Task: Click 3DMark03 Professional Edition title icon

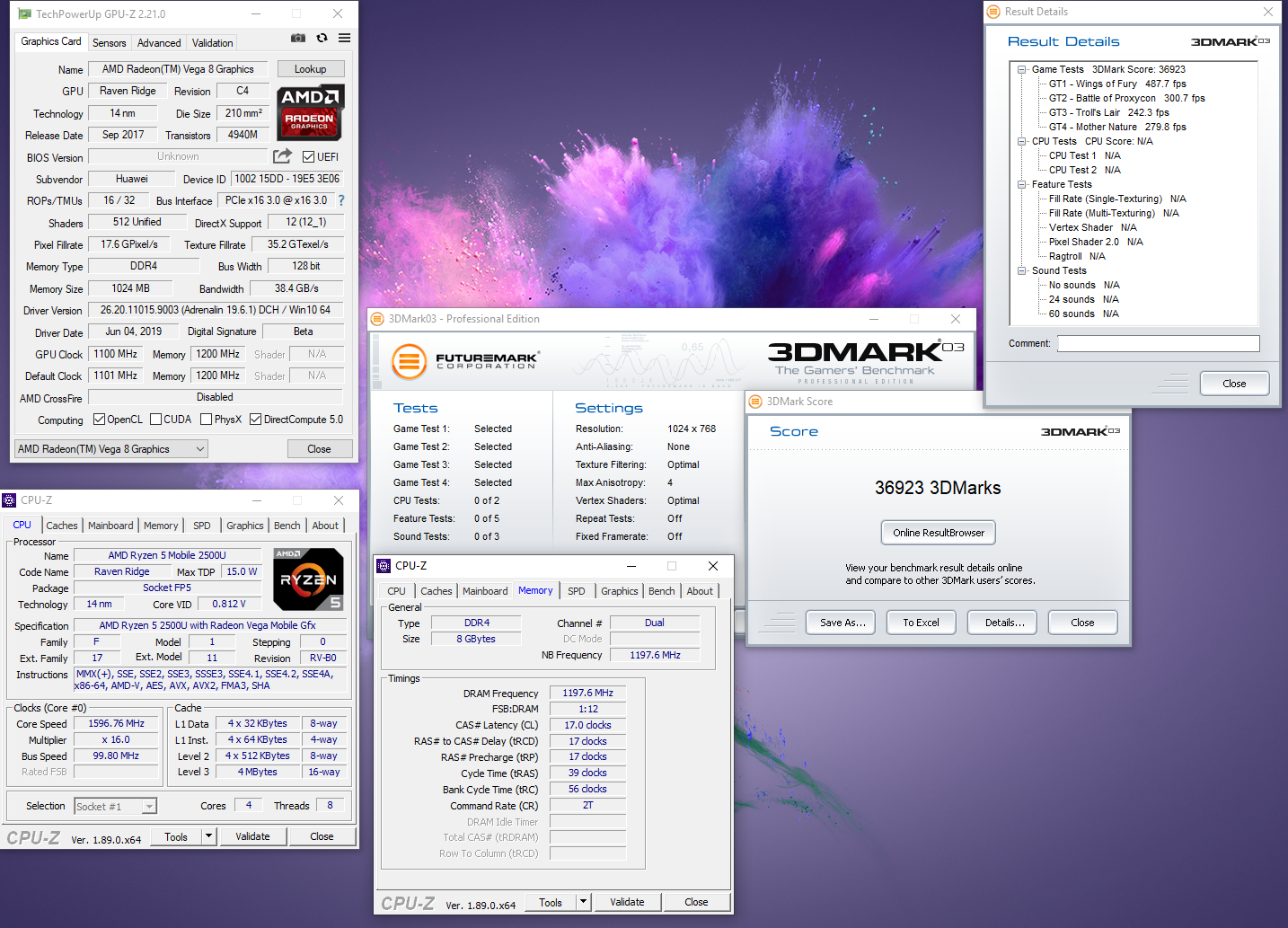Action: (x=377, y=319)
